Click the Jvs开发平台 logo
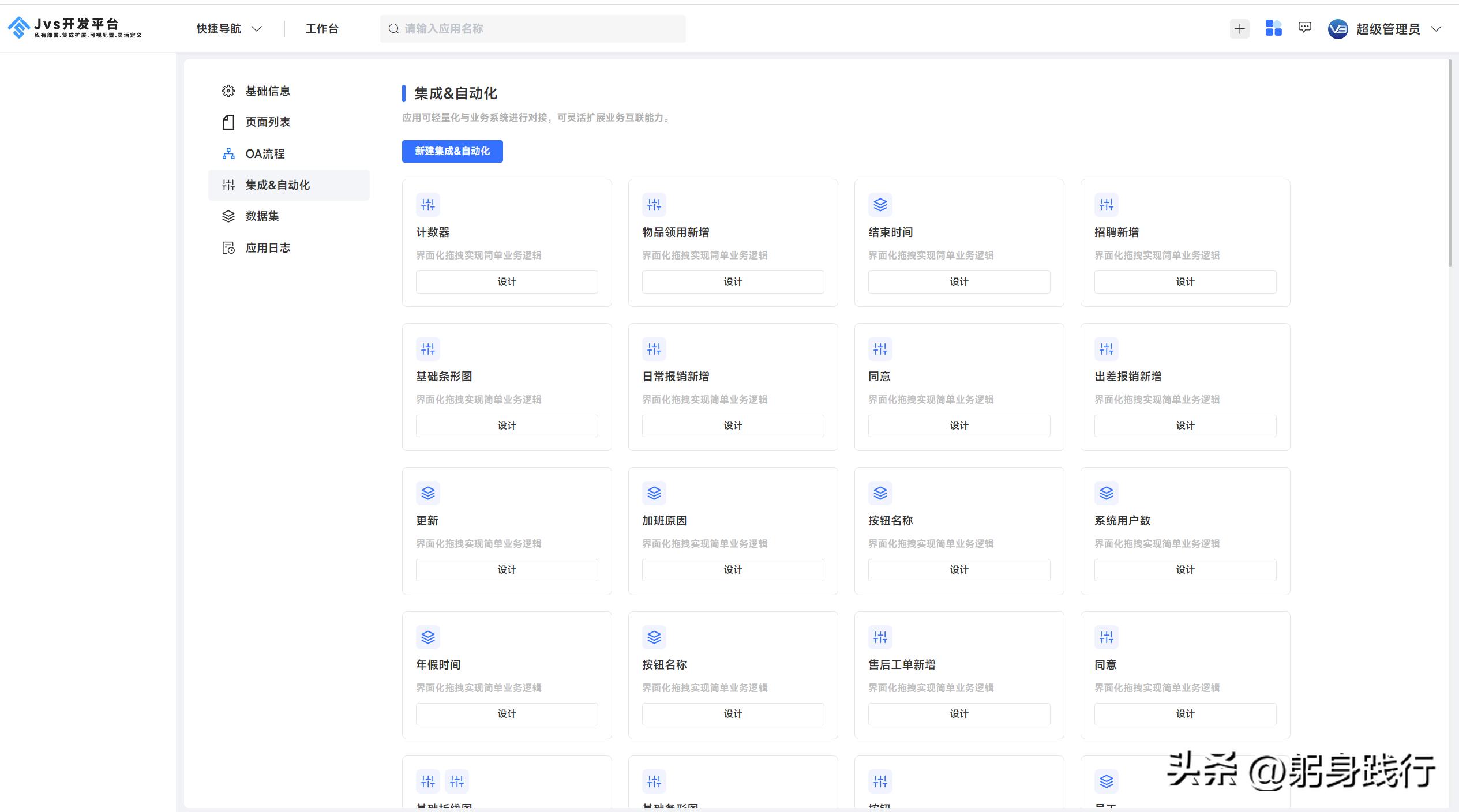 point(75,28)
